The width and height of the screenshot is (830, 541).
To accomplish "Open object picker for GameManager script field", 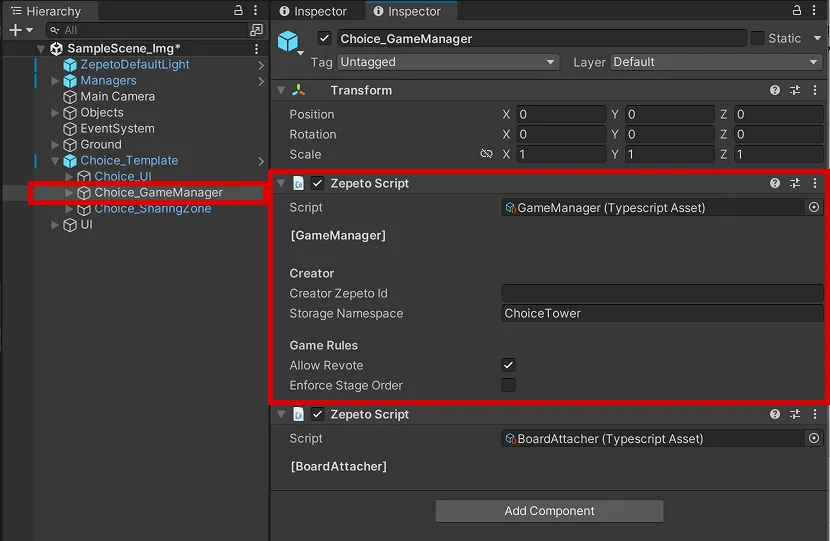I will pos(814,208).
